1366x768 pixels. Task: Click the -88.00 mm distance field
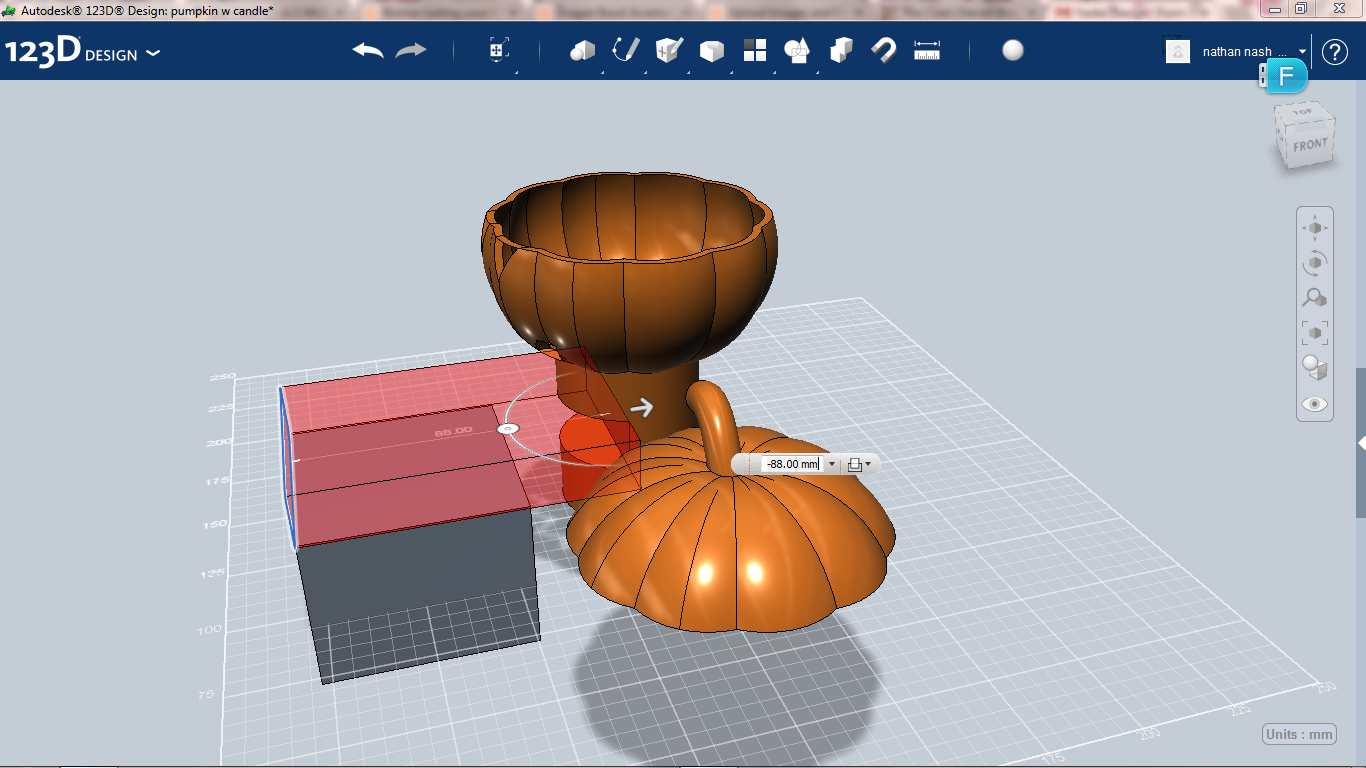(x=792, y=464)
